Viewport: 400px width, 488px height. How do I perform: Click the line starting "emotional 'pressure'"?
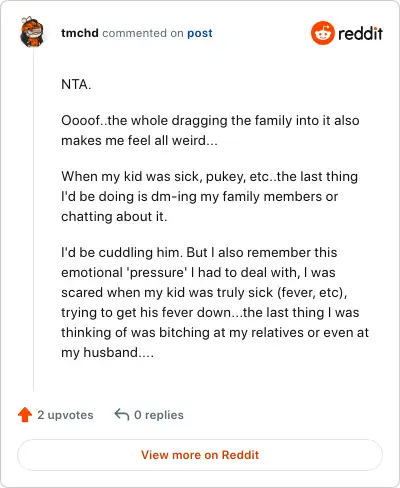pyautogui.click(x=198, y=272)
